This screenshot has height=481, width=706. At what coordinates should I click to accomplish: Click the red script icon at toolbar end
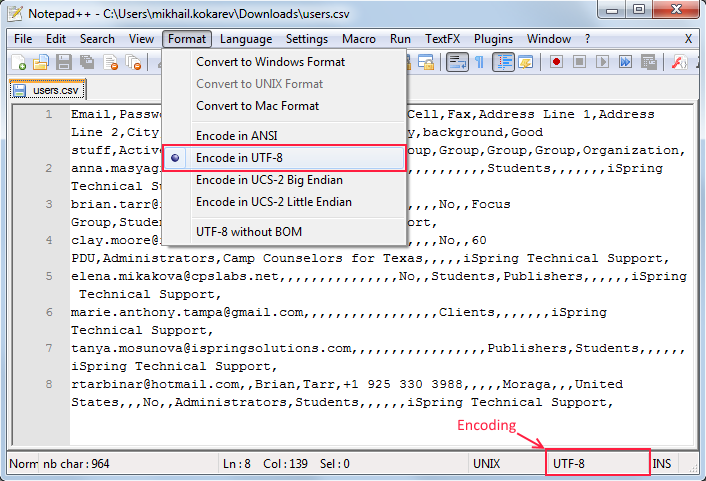(679, 62)
